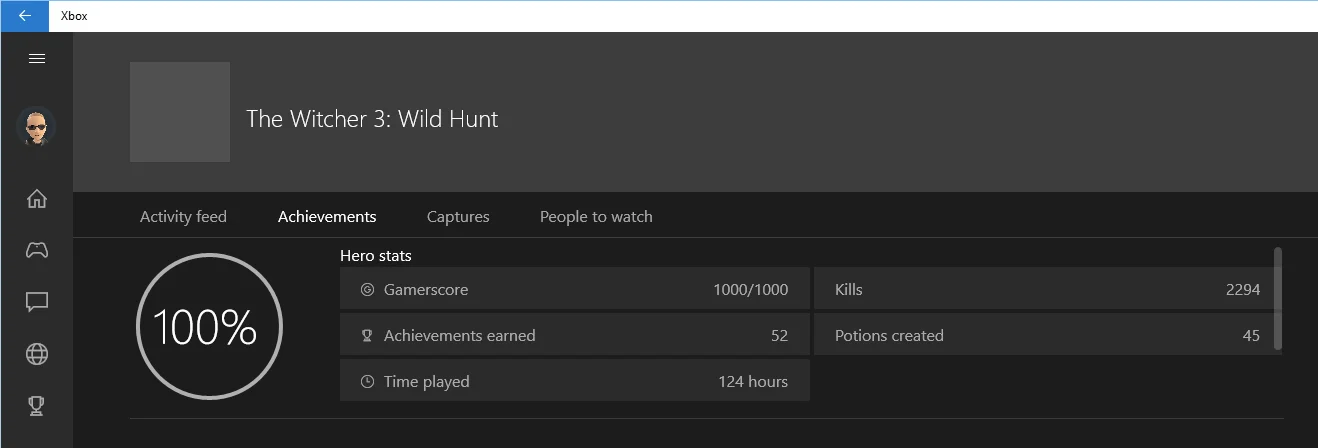The width and height of the screenshot is (1318, 448).
Task: Select the Kills stat row
Action: [x=1048, y=289]
